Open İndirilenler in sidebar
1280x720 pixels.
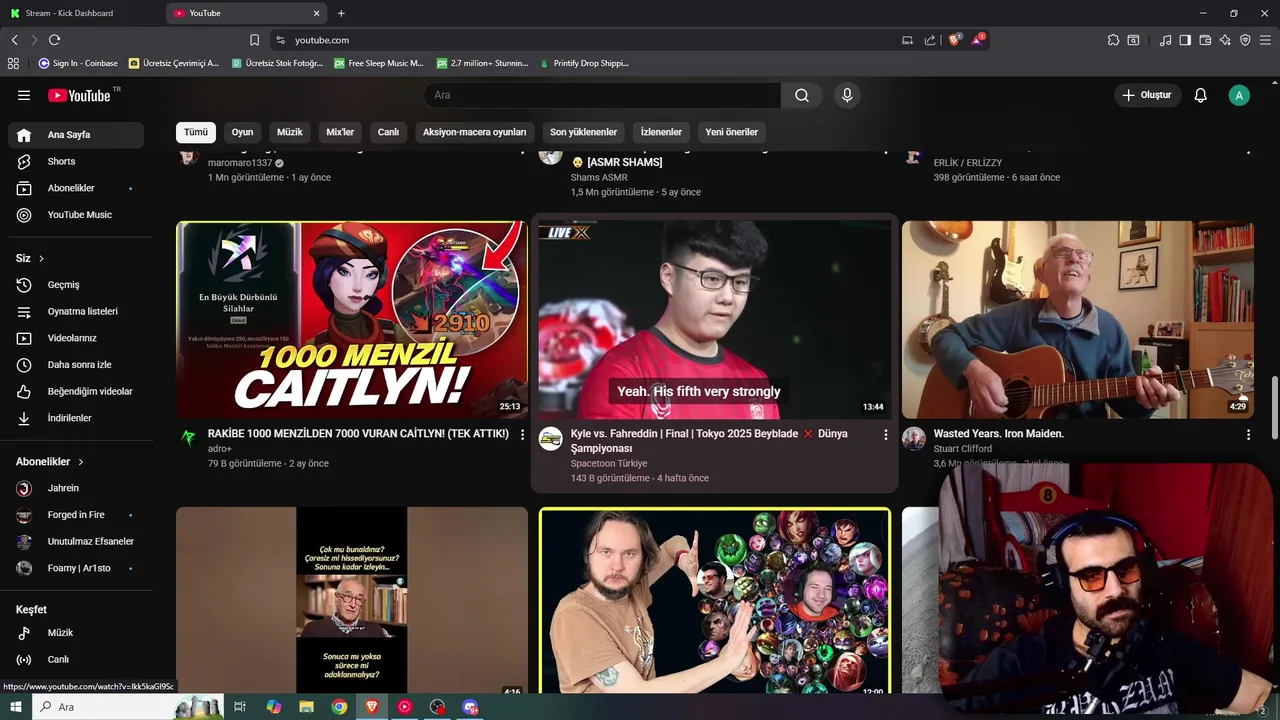[76, 418]
